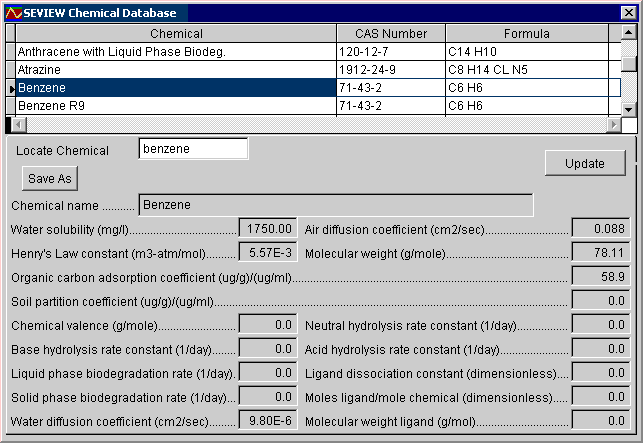
Task: Click the Soil partition coefficient value field
Action: click(601, 301)
